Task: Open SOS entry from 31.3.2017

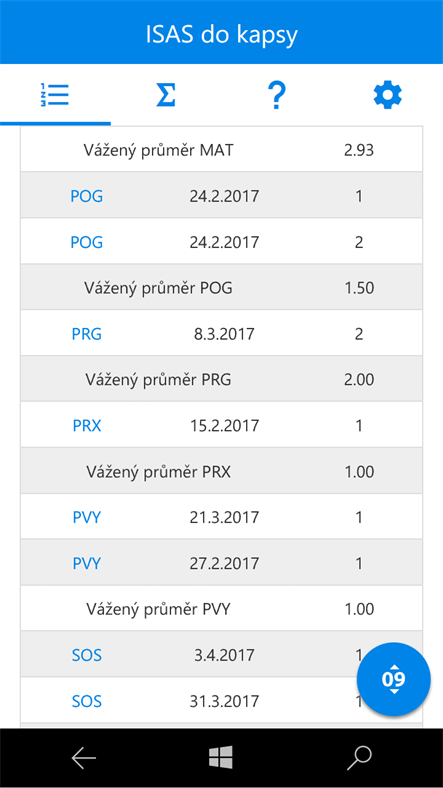Action: [x=87, y=701]
